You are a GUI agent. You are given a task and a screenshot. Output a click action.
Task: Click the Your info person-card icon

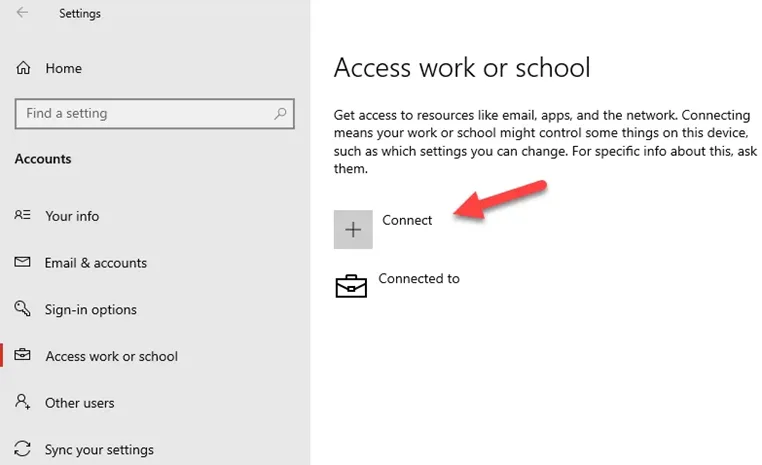(22, 215)
